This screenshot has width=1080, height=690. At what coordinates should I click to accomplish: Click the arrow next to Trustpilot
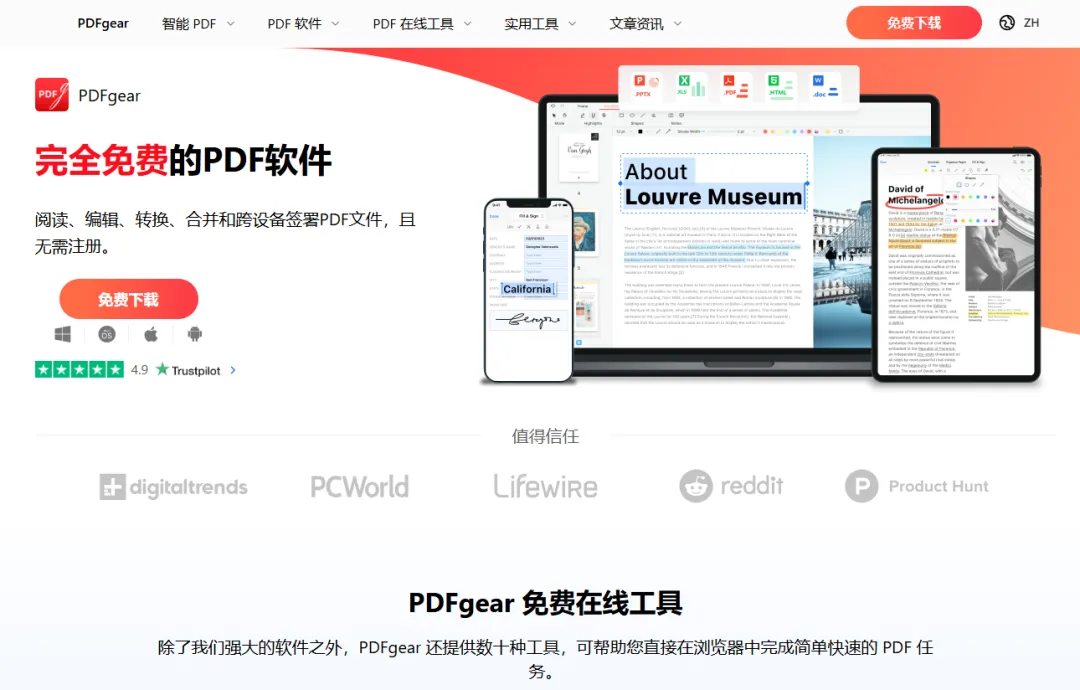pyautogui.click(x=233, y=370)
